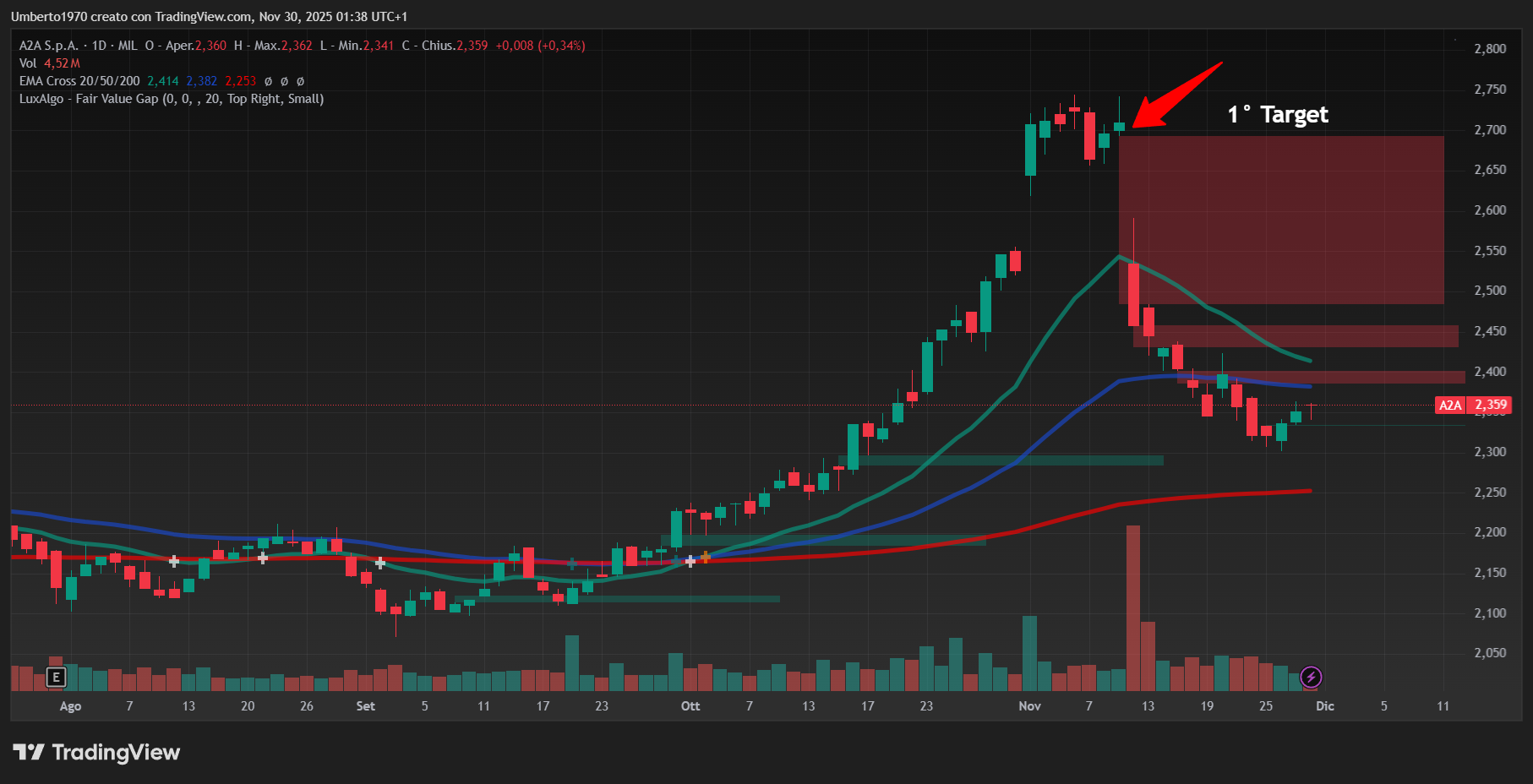The image size is (1533, 784).
Task: Select the red arrow annotation
Action: tap(1176, 95)
